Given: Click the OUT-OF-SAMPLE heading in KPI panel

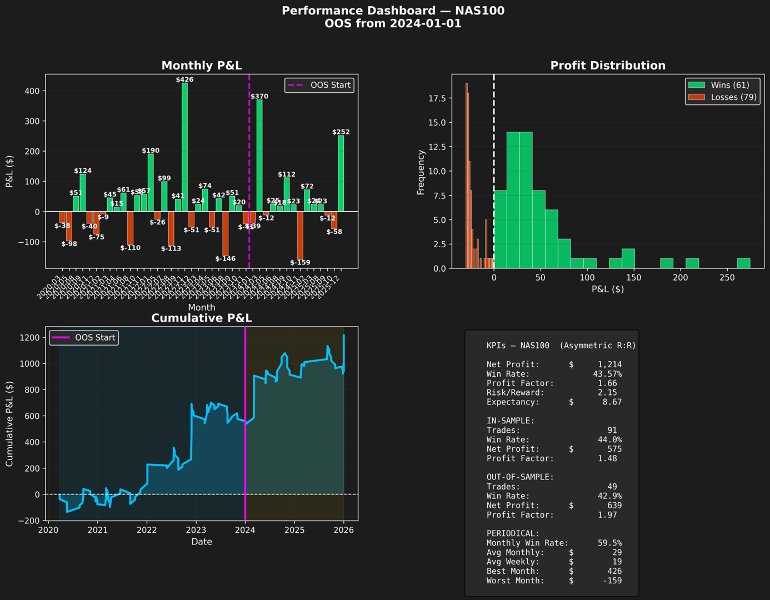Looking at the screenshot, I should tap(520, 477).
